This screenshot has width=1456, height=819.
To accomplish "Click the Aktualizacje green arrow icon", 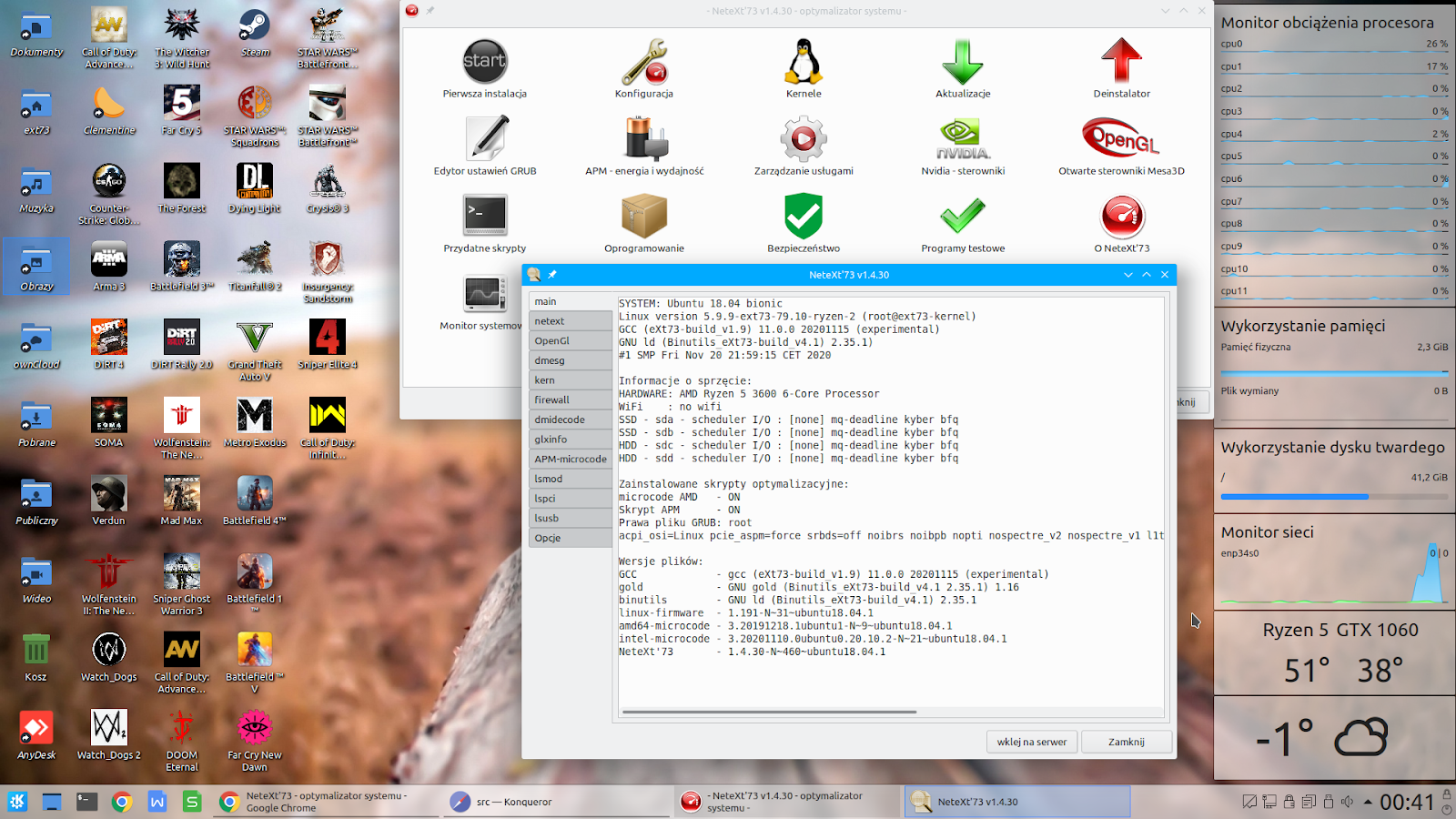I will point(963,62).
